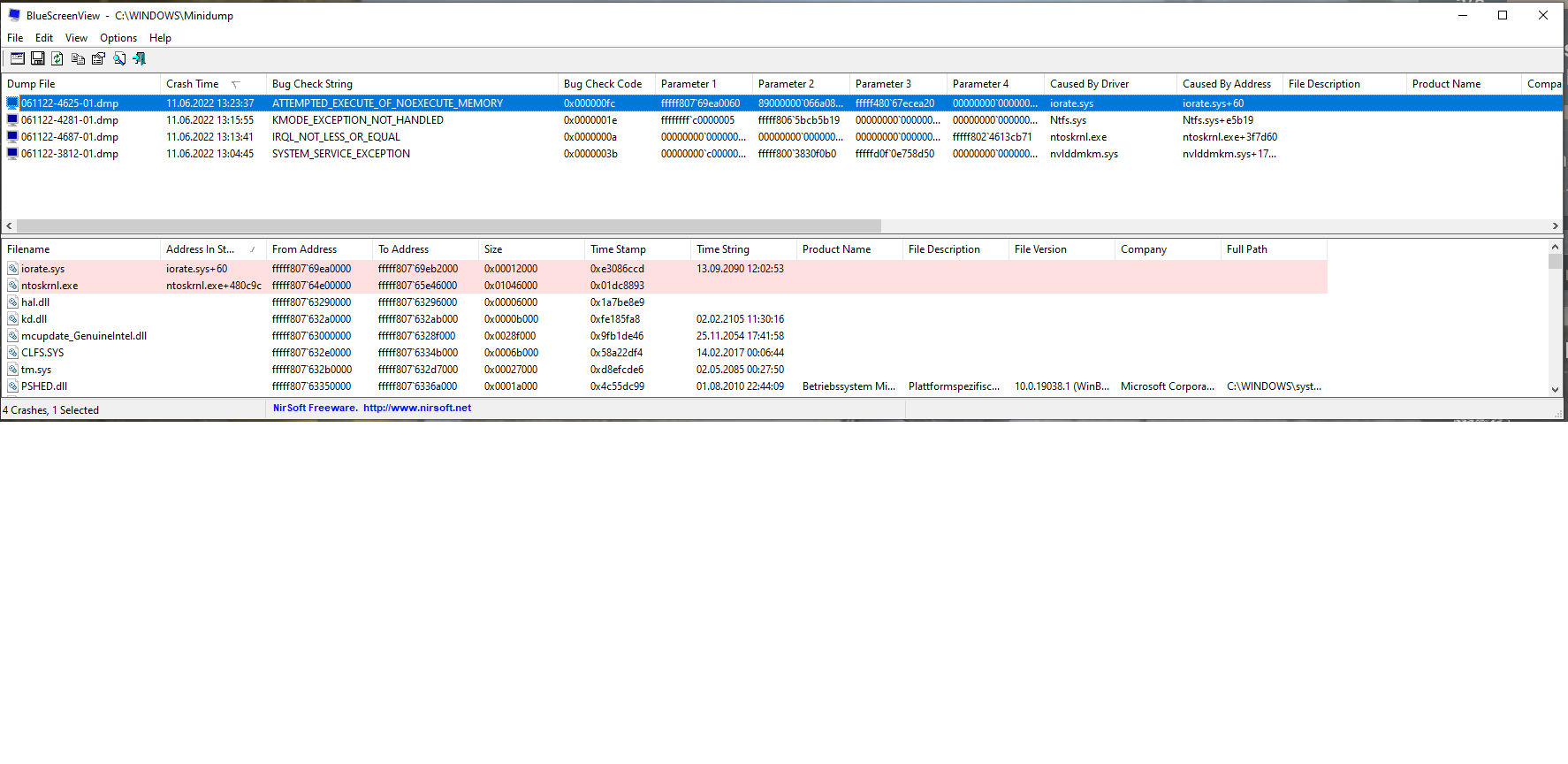Sort by Caused By Driver column header

click(x=1110, y=84)
